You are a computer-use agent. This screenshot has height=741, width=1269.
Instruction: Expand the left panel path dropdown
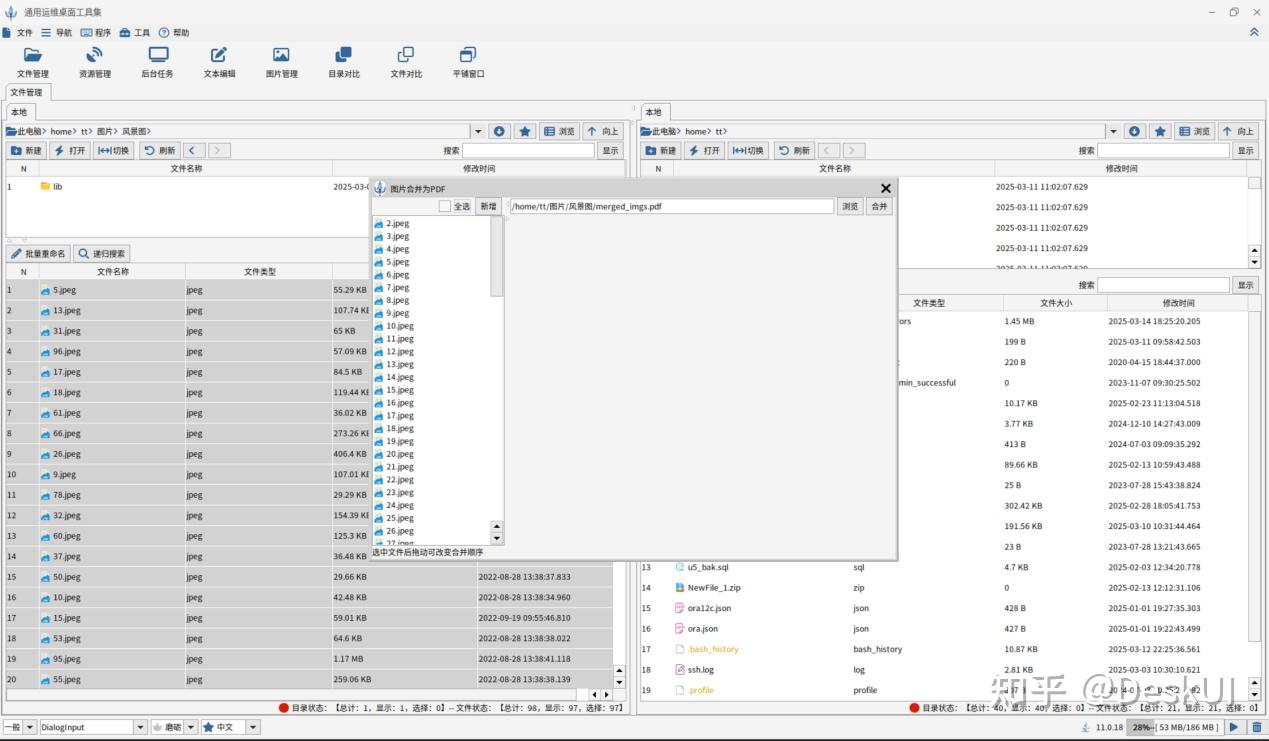point(478,131)
